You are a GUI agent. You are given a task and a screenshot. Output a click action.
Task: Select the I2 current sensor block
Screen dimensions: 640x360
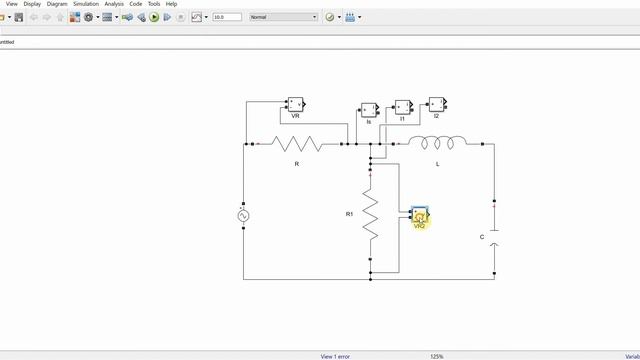coord(437,104)
